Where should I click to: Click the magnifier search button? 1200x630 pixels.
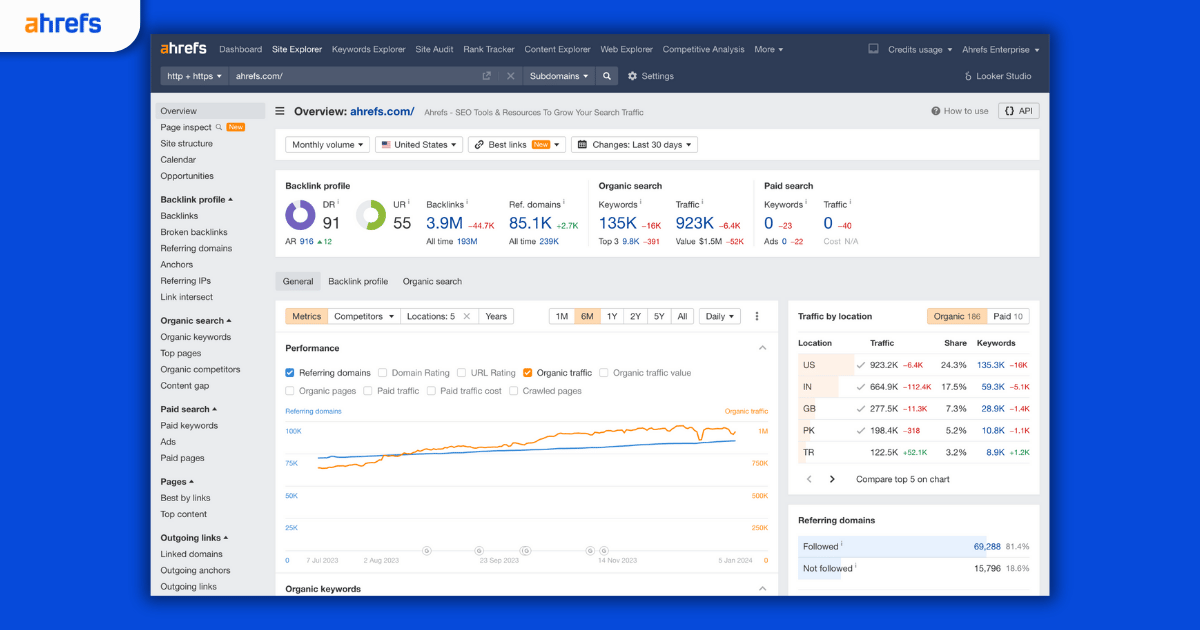[607, 76]
